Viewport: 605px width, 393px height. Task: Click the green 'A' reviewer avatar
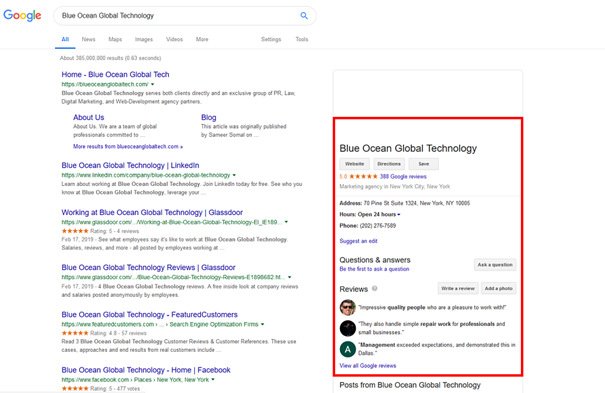tap(347, 349)
